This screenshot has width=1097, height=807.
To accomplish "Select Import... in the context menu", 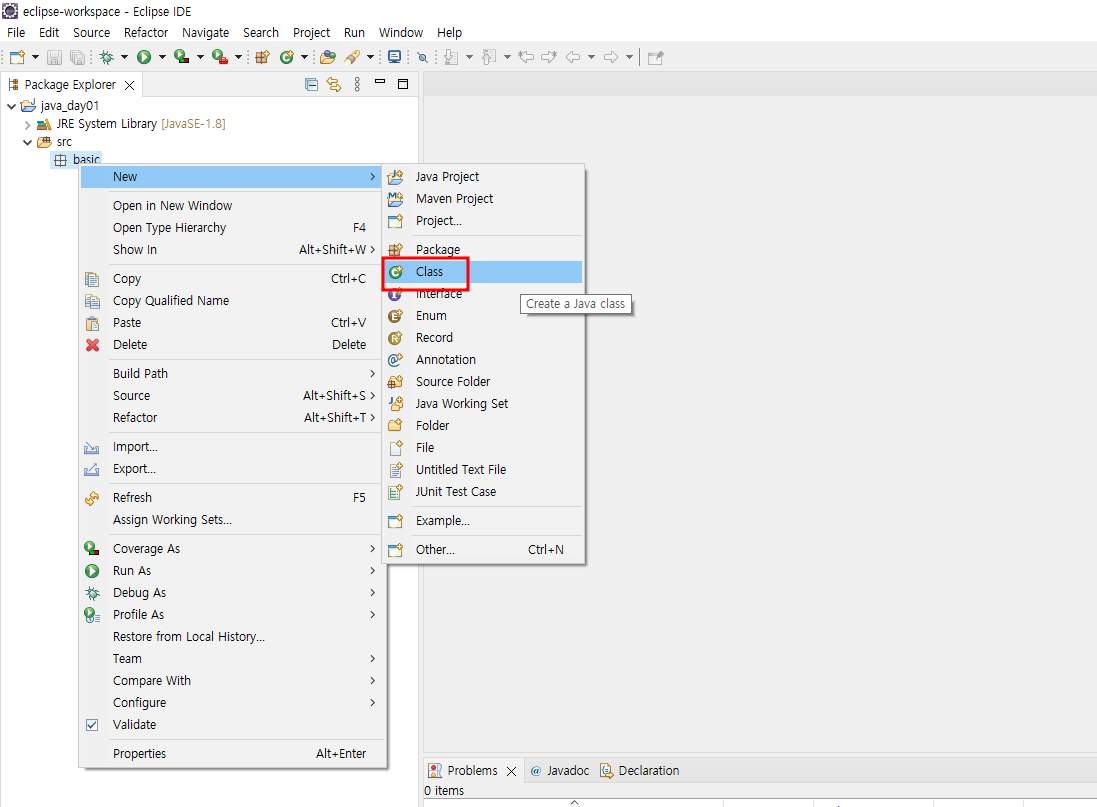I will point(232,447).
